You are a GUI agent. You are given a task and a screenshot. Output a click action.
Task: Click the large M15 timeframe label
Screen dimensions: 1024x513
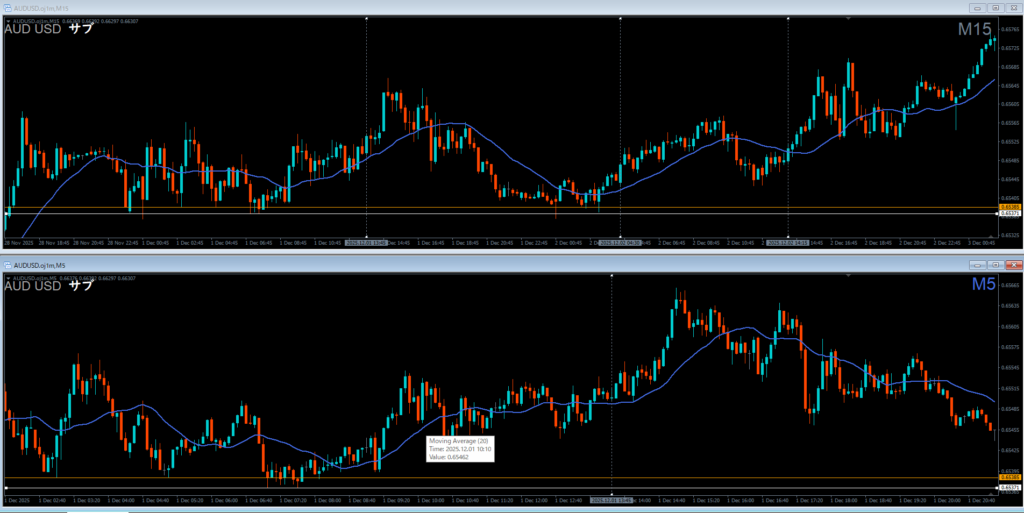(x=975, y=30)
